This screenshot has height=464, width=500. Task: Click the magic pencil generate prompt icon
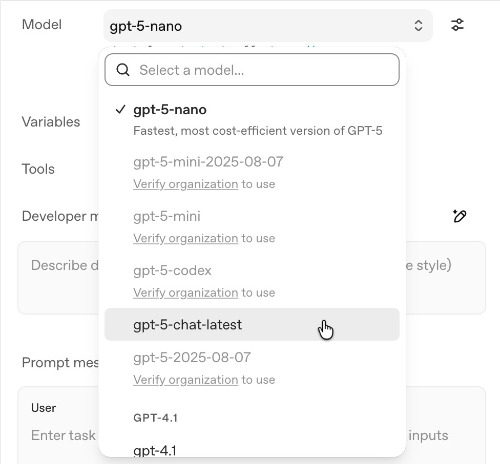click(x=460, y=216)
